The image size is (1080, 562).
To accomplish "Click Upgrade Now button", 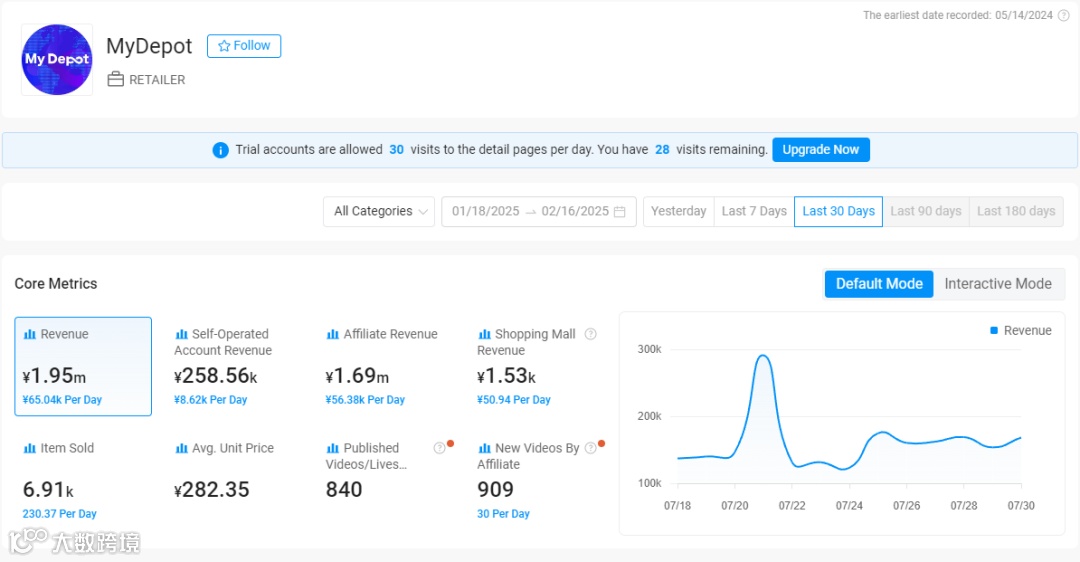I will coord(821,149).
